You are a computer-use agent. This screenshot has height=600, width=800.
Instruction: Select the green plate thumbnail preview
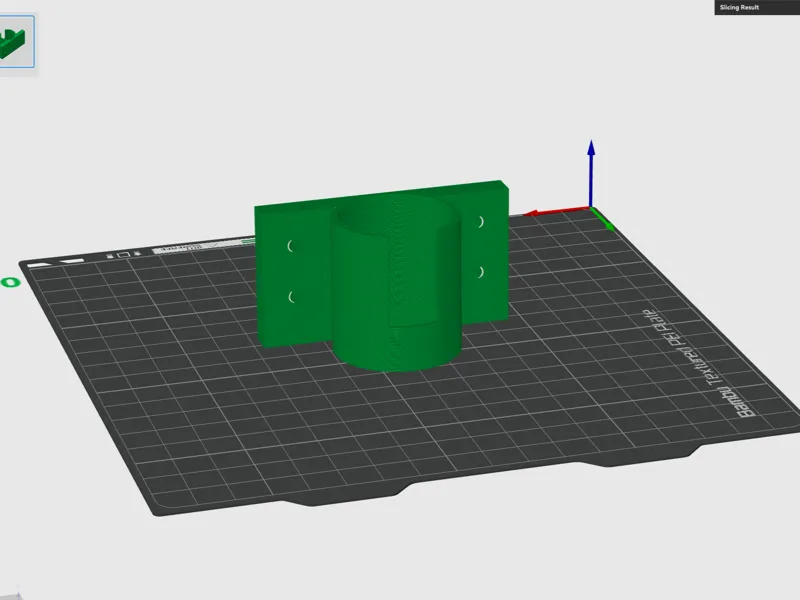tap(16, 41)
